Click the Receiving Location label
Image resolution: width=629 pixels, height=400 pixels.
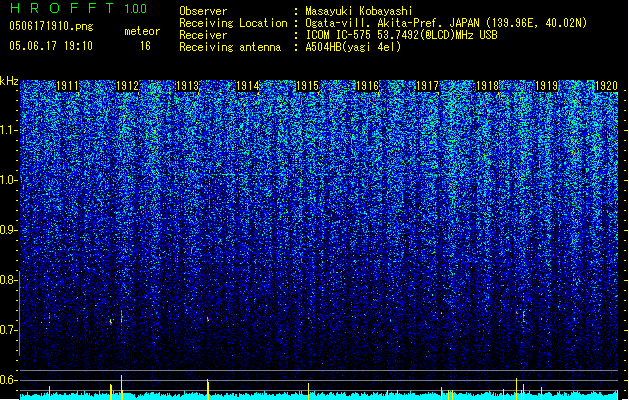pos(233,23)
